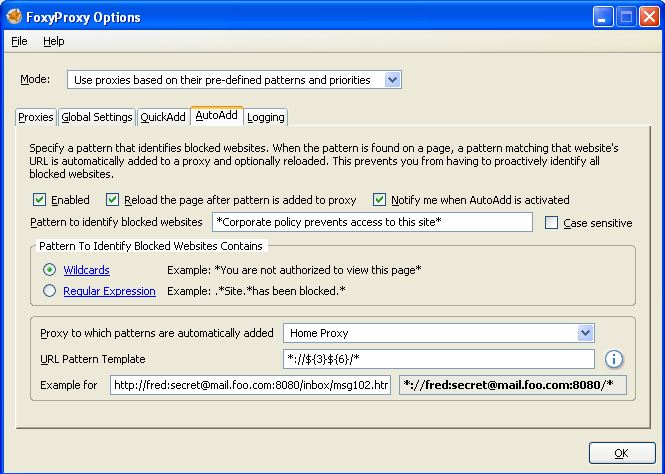Open the Wildcards help link

click(87, 270)
